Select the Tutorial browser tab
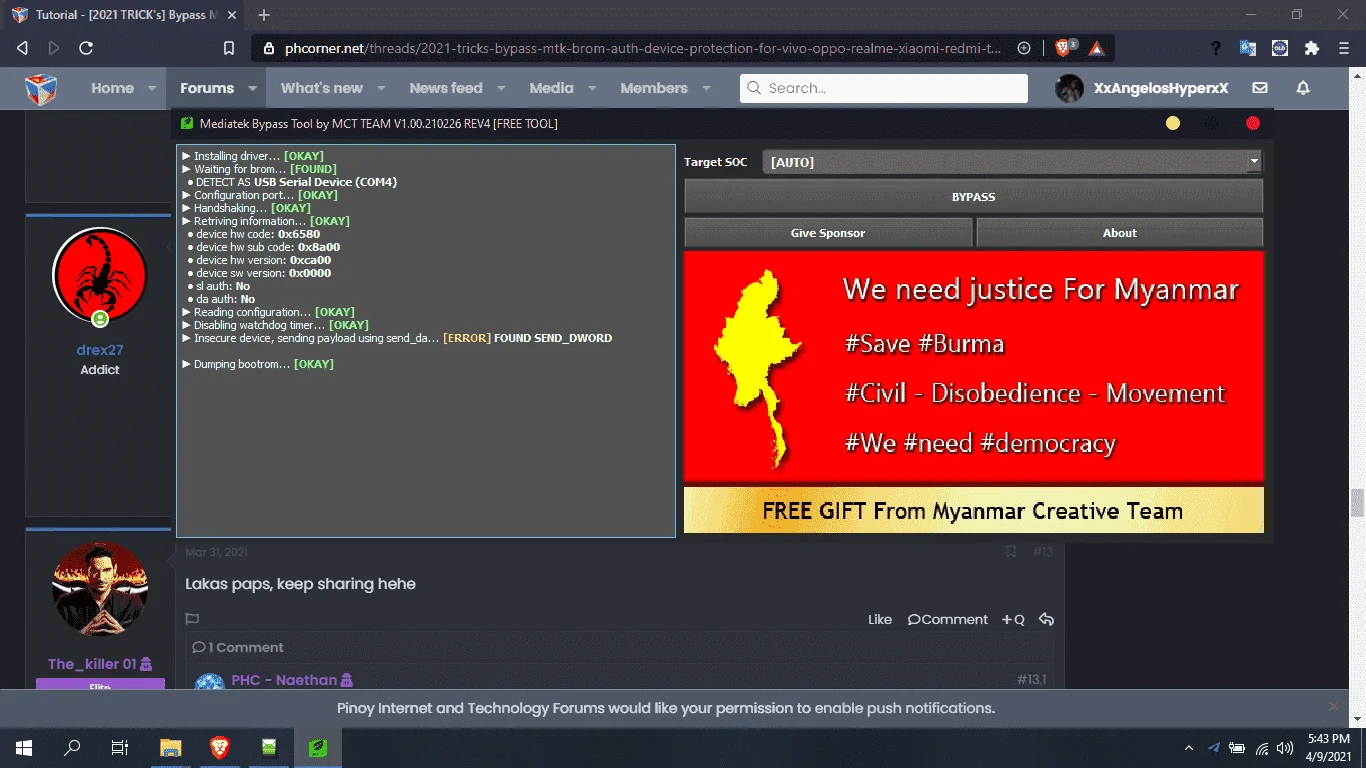 tap(125, 15)
